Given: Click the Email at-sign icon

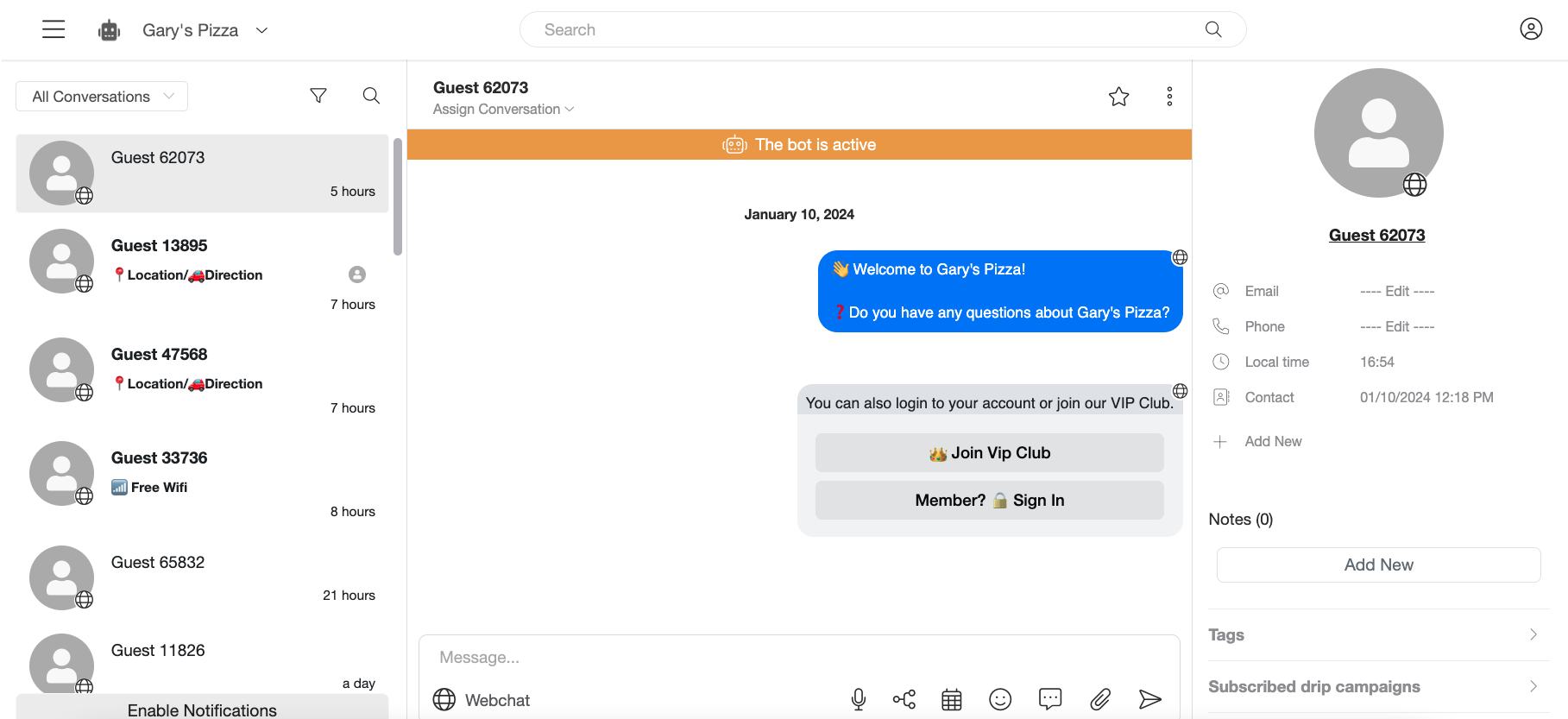Looking at the screenshot, I should (x=1221, y=291).
